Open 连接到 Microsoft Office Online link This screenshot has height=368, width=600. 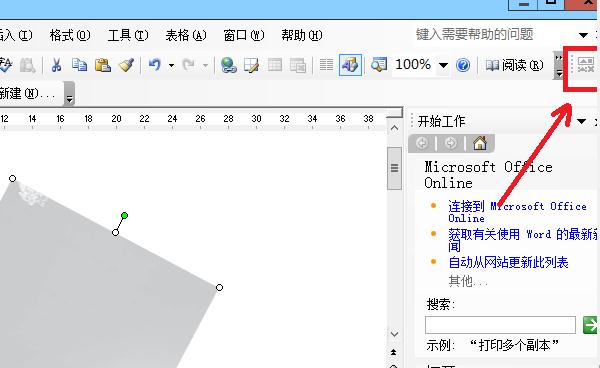pyautogui.click(x=517, y=212)
